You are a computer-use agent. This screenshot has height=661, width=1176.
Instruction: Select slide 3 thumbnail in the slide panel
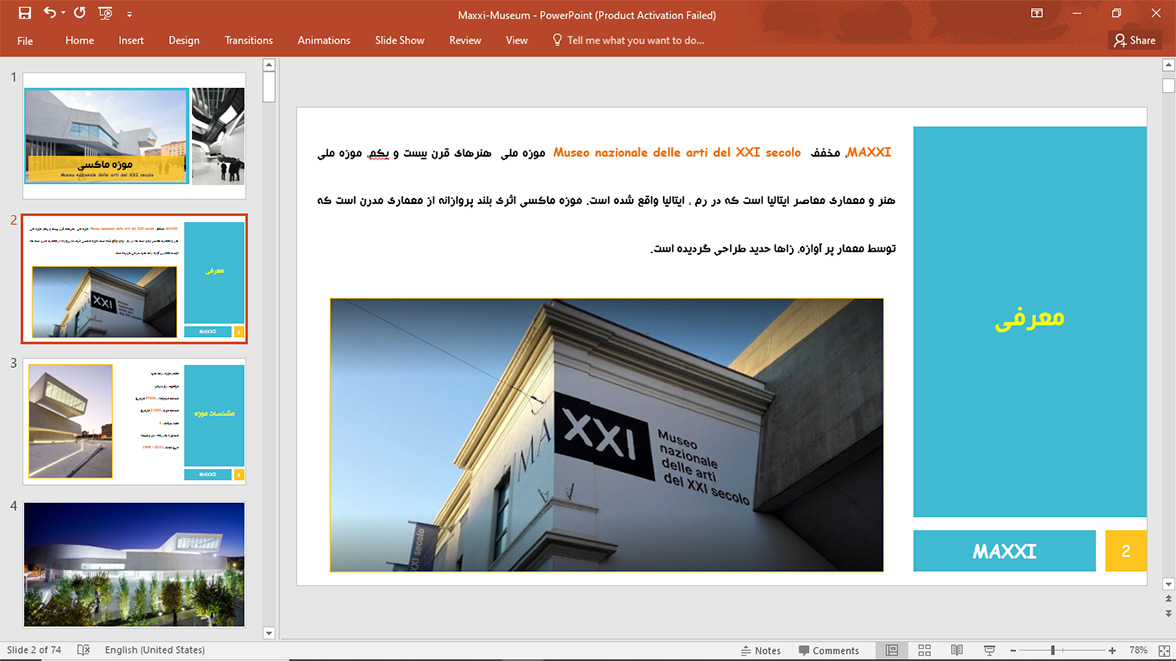[x=134, y=421]
